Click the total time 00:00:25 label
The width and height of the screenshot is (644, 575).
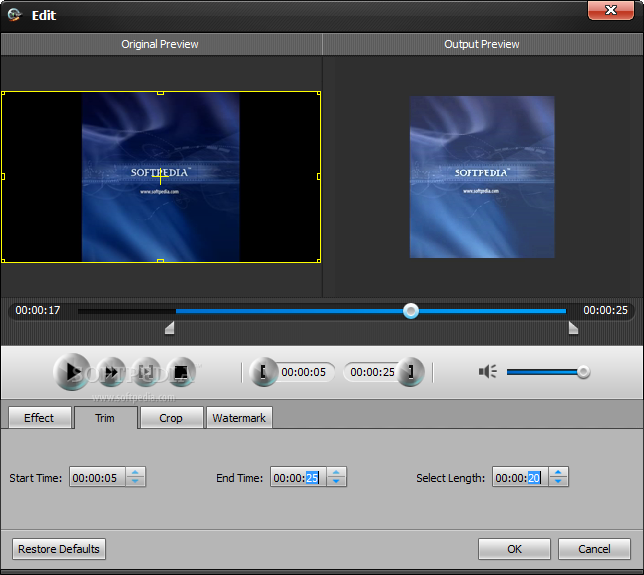605,310
